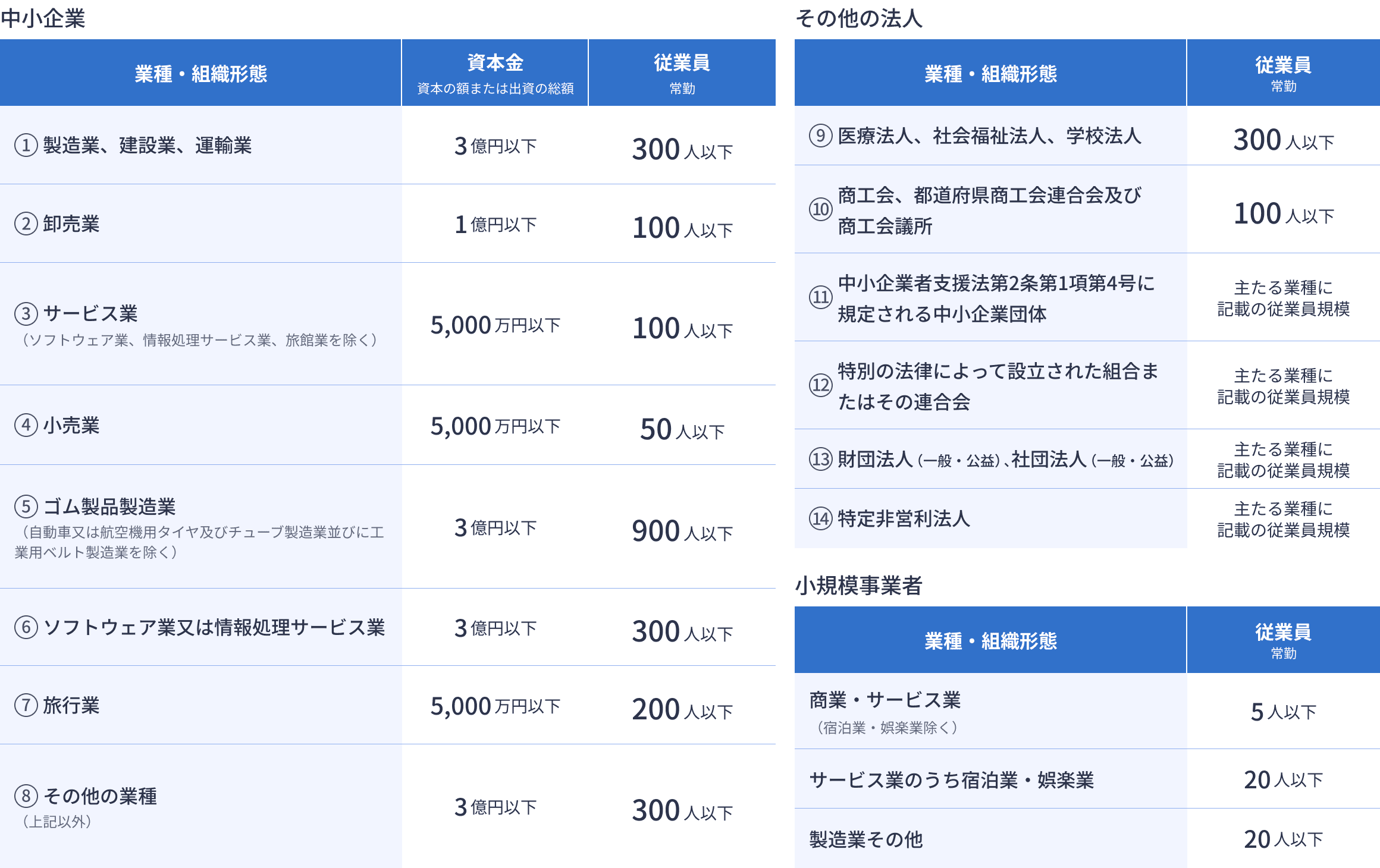Click 主たる業種に記載の従業員規模 in row ⑫
Image resolution: width=1380 pixels, height=868 pixels.
point(1284,386)
